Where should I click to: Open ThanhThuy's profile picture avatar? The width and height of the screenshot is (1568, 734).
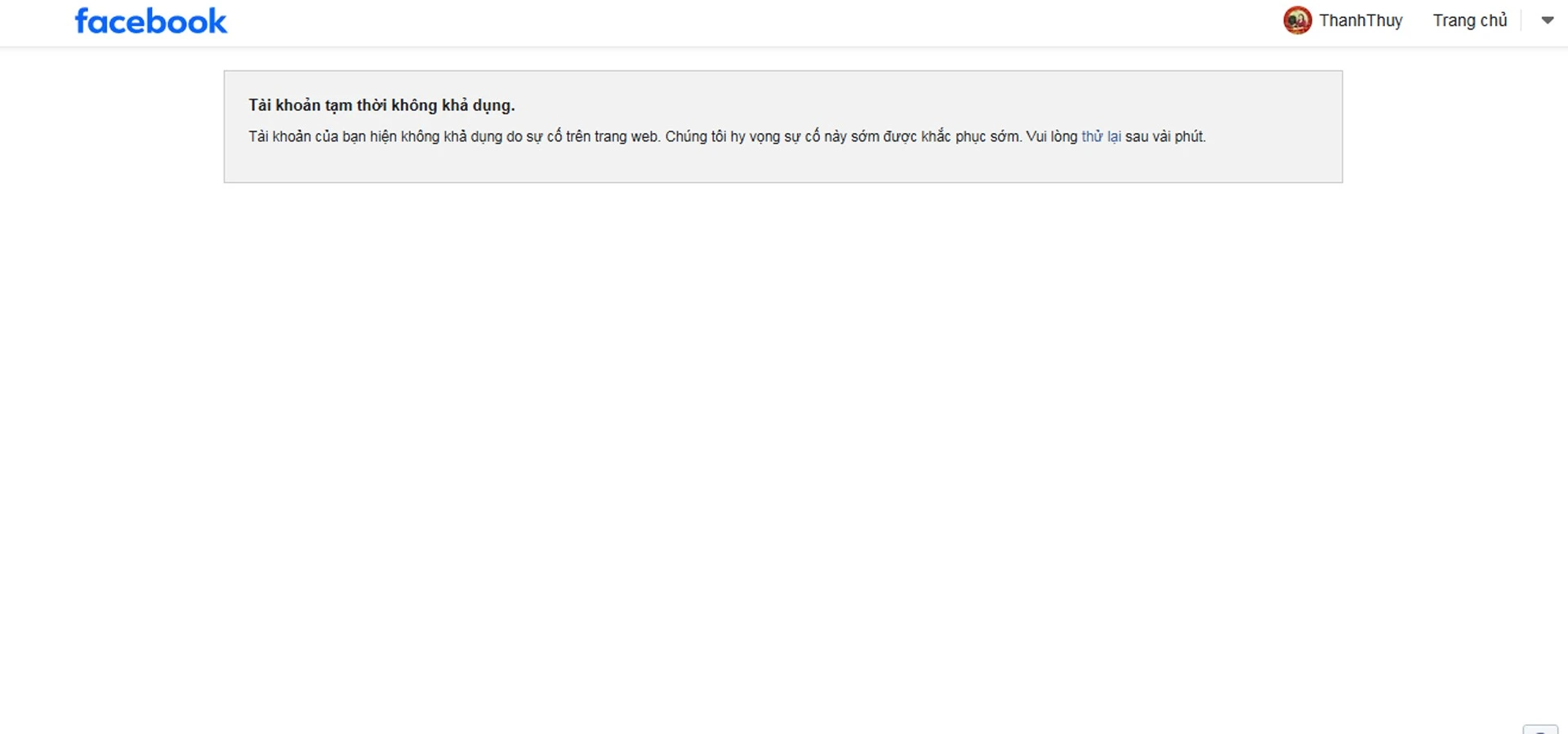(1297, 20)
